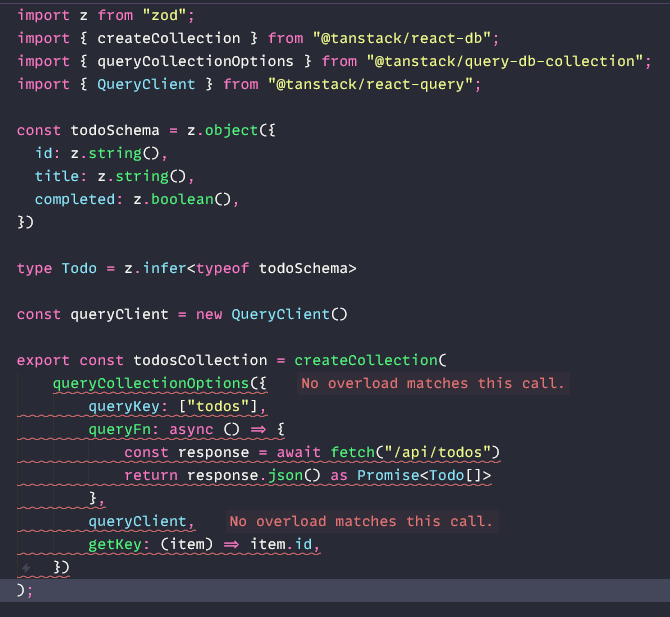Click the item.id expression

point(281,545)
